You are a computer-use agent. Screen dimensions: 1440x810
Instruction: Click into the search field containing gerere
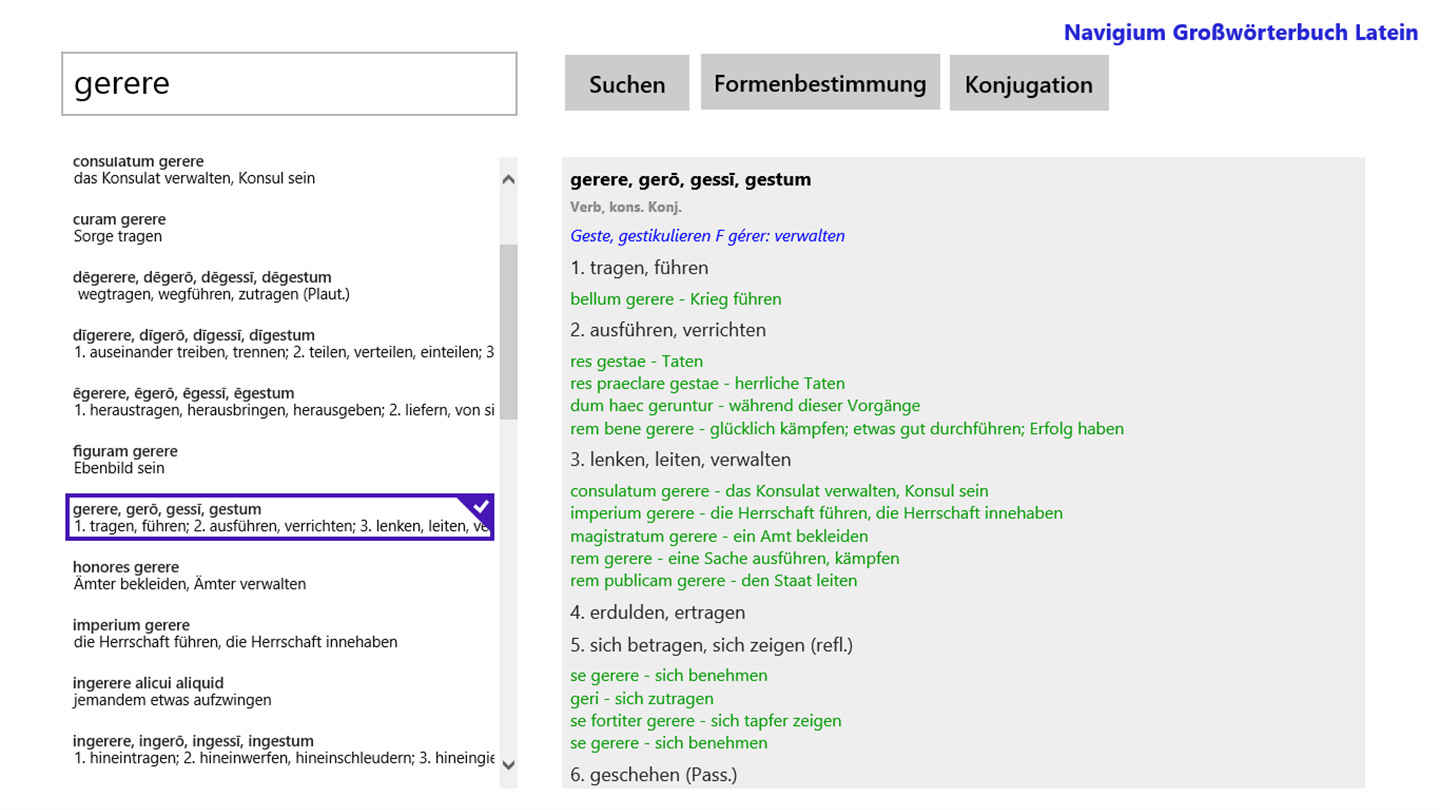(289, 84)
